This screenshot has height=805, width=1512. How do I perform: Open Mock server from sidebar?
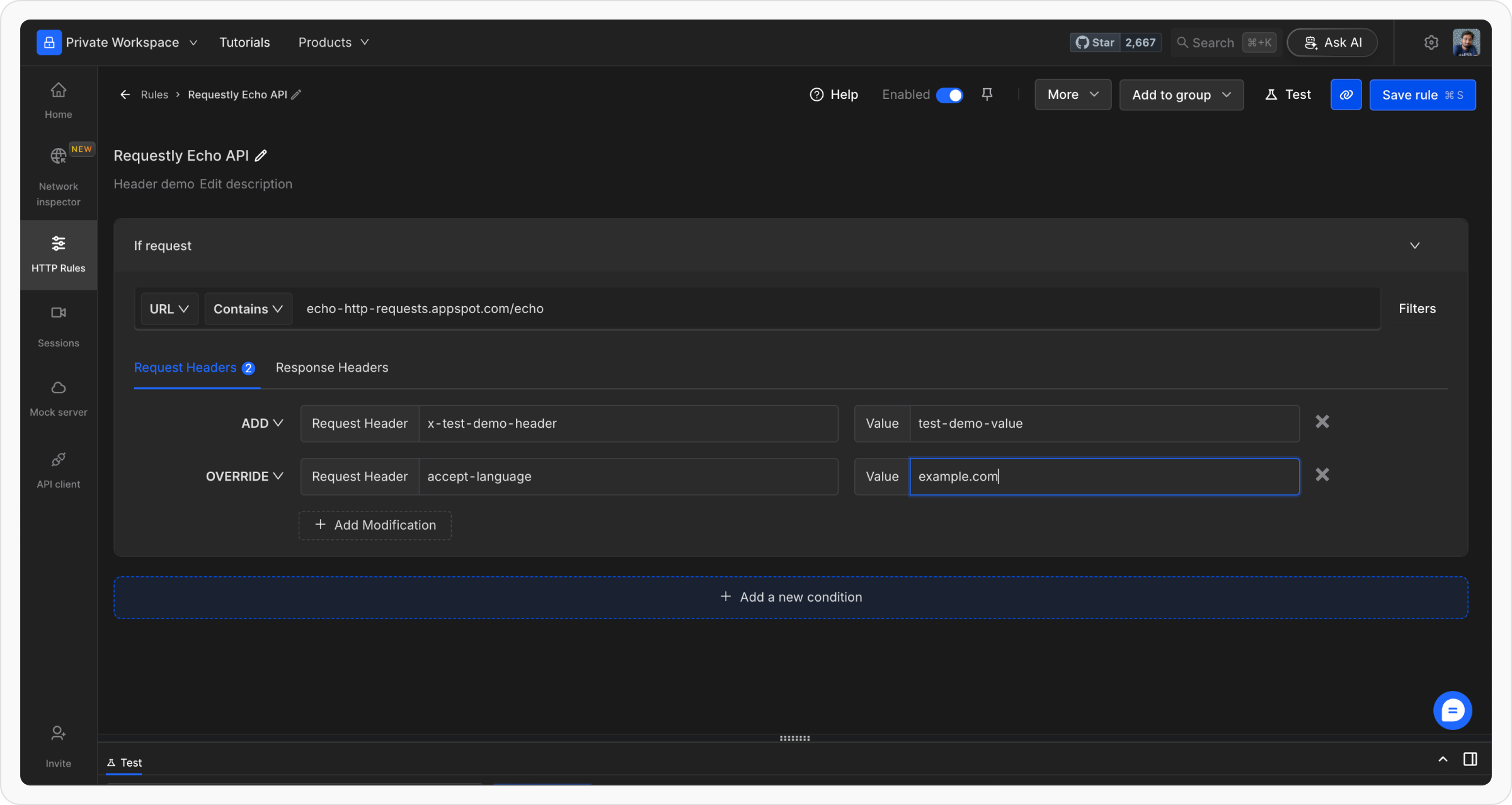pyautogui.click(x=58, y=398)
